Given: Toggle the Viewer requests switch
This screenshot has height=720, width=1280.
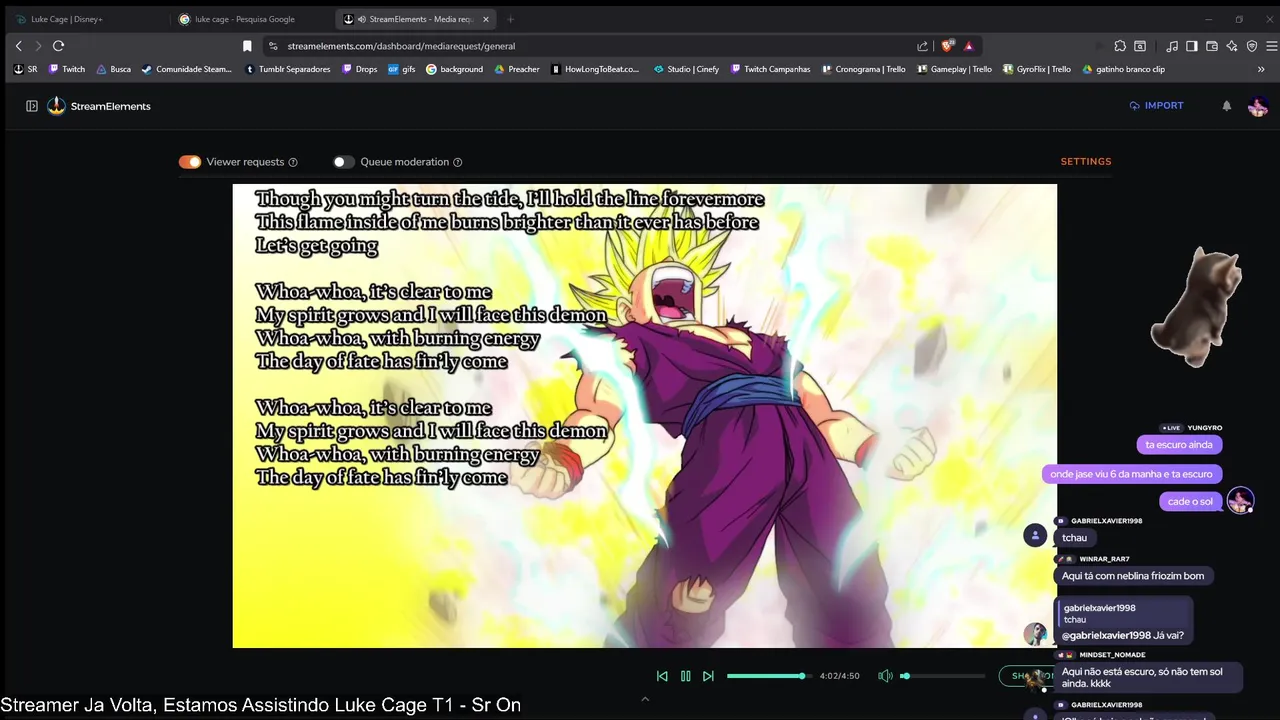Looking at the screenshot, I should 190,162.
